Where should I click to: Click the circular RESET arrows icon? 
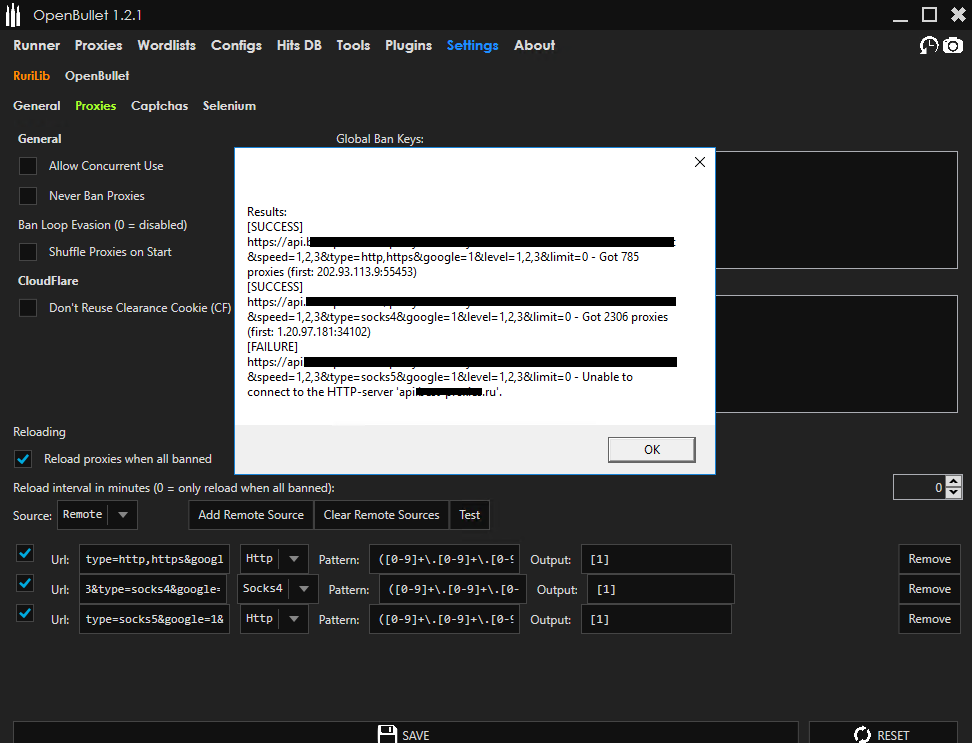tap(861, 734)
